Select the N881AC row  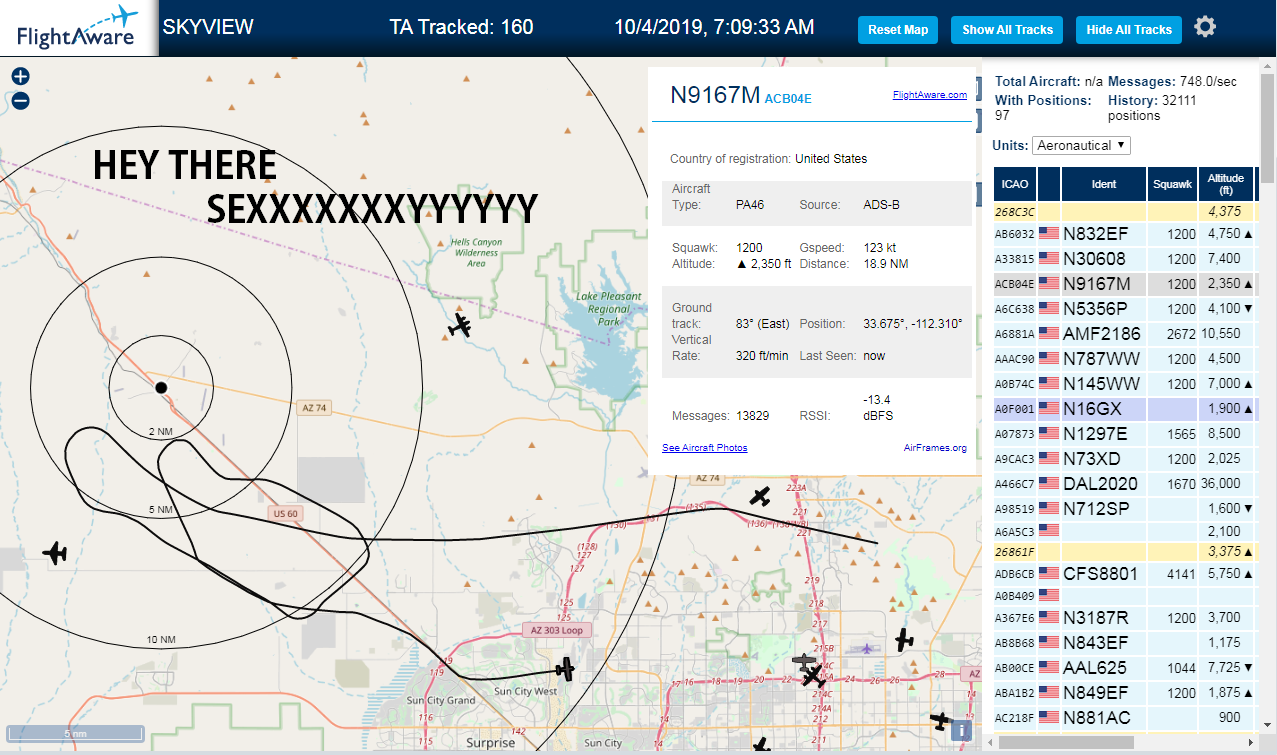[x=1125, y=718]
